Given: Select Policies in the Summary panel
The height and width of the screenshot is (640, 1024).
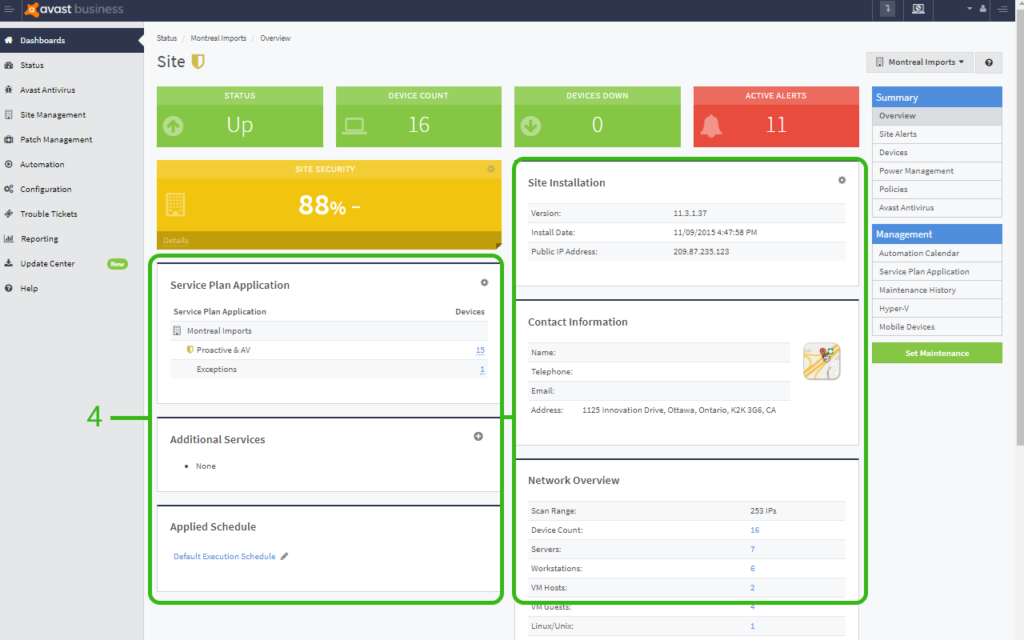Looking at the screenshot, I should 936,189.
